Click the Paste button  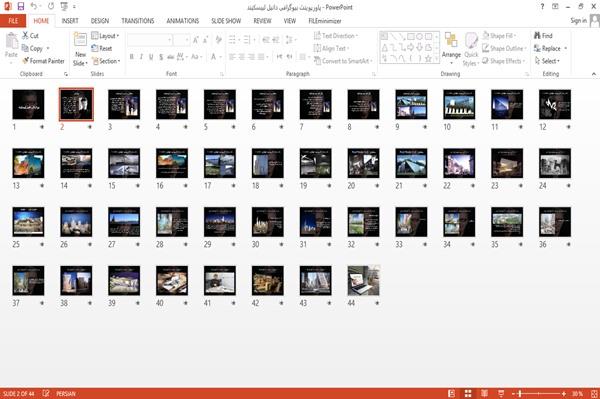(x=11, y=46)
